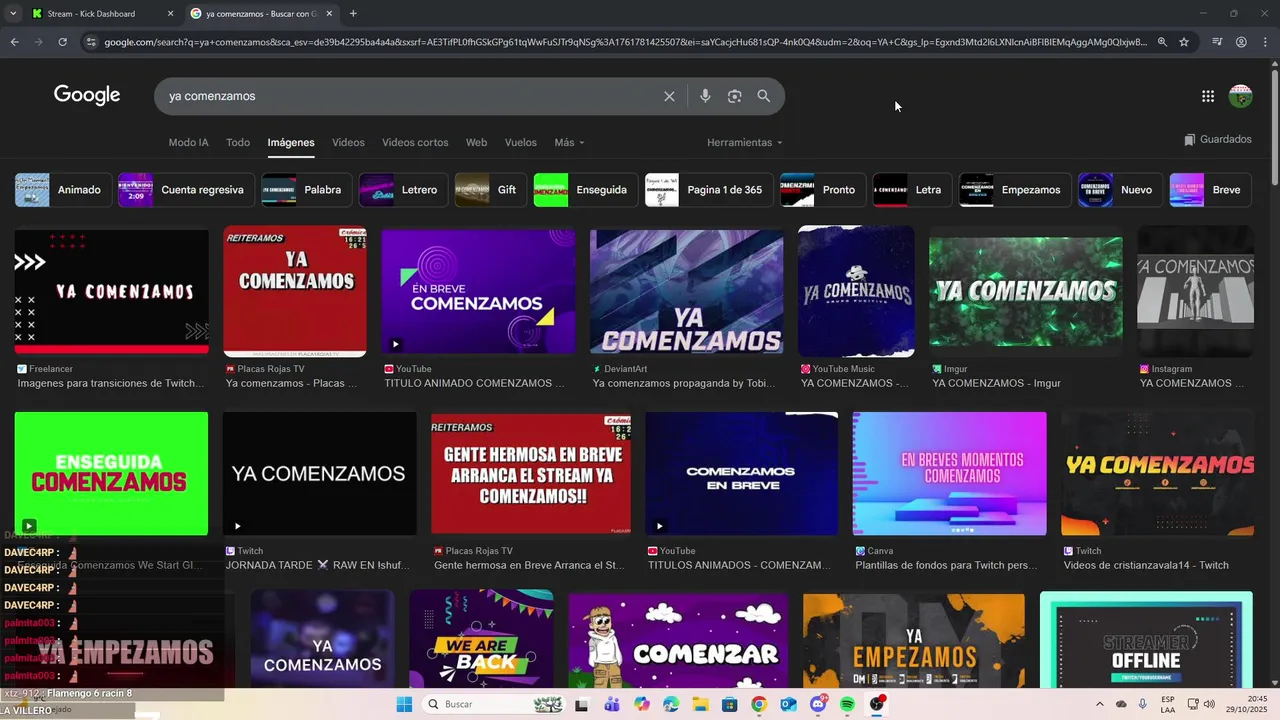1280x720 pixels.
Task: Open Outlook from the taskbar
Action: pyautogui.click(x=789, y=704)
